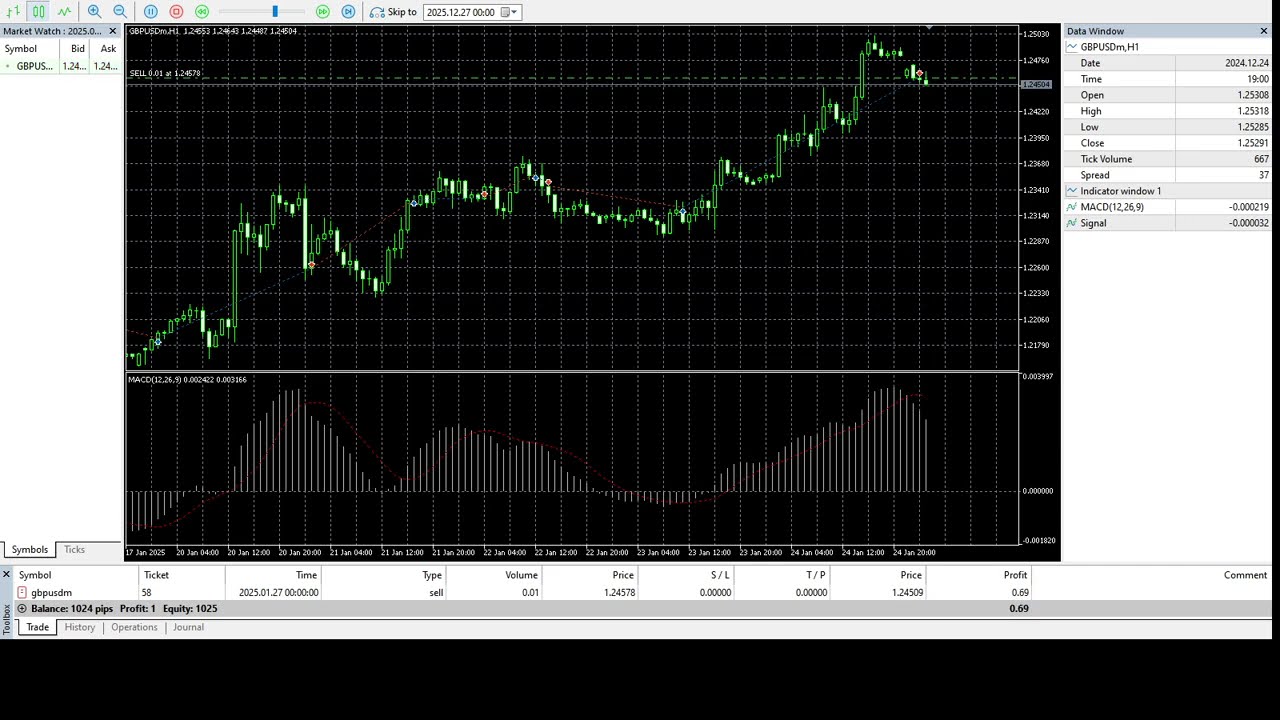This screenshot has height=720, width=1280.
Task: Click the Date value 2024.12.24
Action: [1246, 63]
